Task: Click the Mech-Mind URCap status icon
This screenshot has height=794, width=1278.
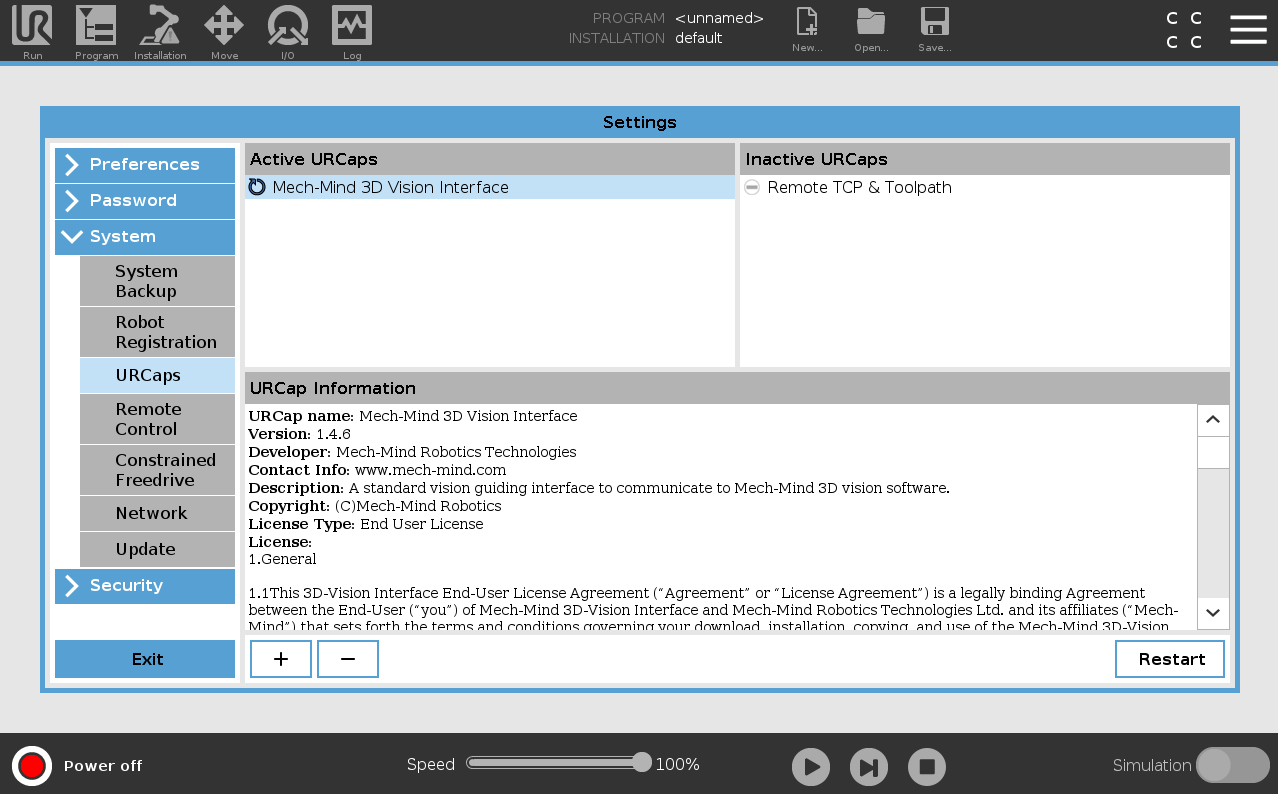Action: [x=257, y=187]
